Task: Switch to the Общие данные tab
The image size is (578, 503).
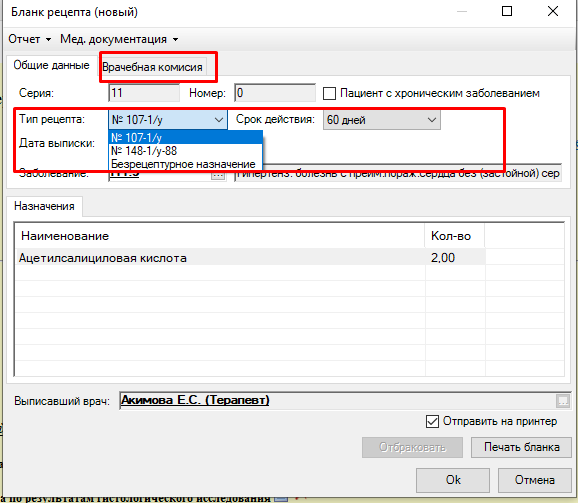Action: (x=51, y=65)
